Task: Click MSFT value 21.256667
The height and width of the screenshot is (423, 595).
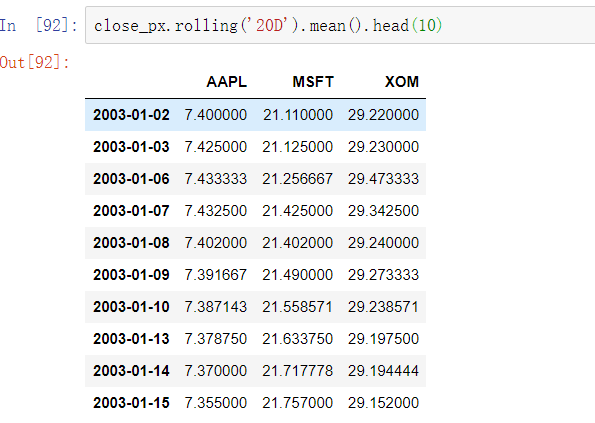Action: click(x=298, y=179)
